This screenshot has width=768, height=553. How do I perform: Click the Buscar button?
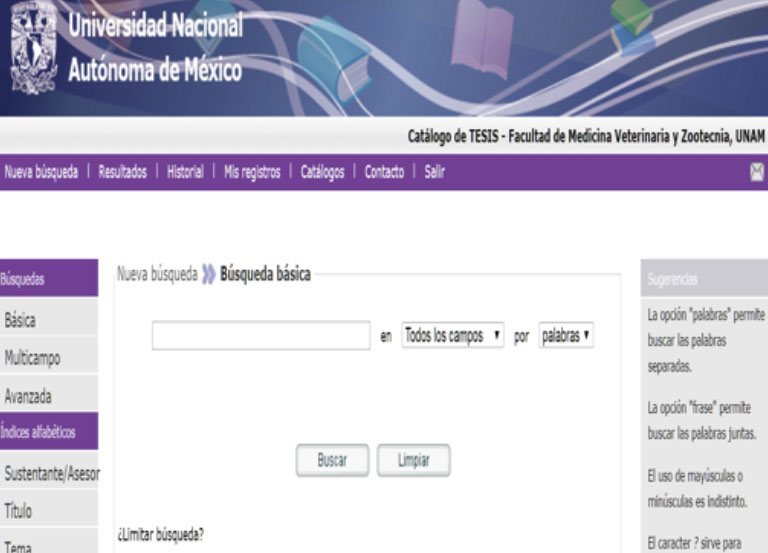click(x=332, y=460)
